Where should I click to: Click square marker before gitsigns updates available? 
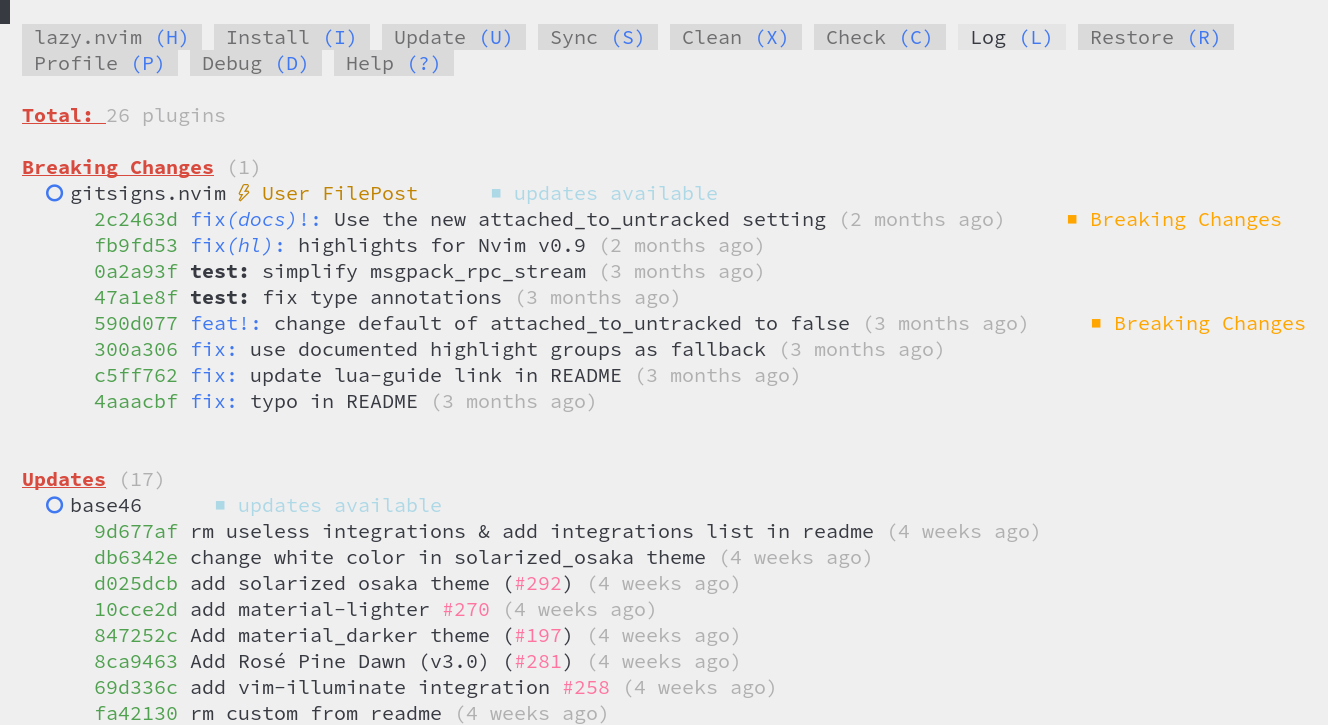496,194
